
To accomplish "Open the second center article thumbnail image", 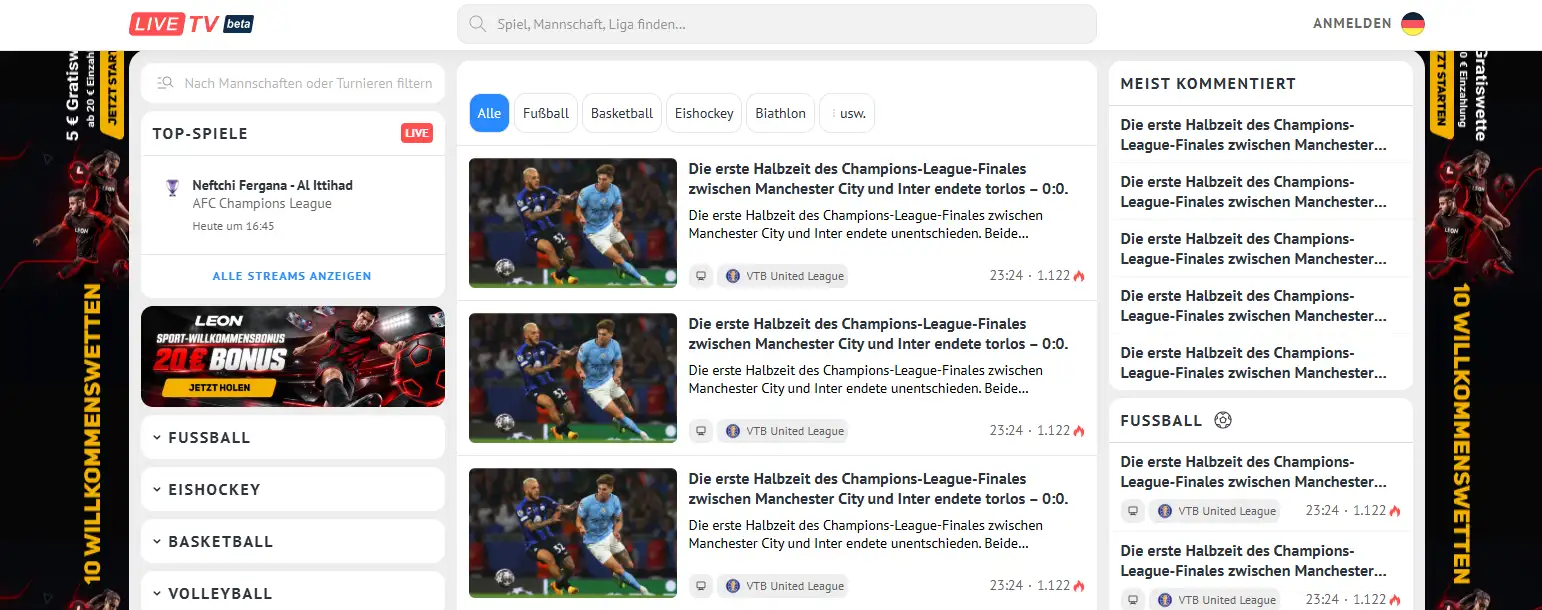I will [x=573, y=378].
